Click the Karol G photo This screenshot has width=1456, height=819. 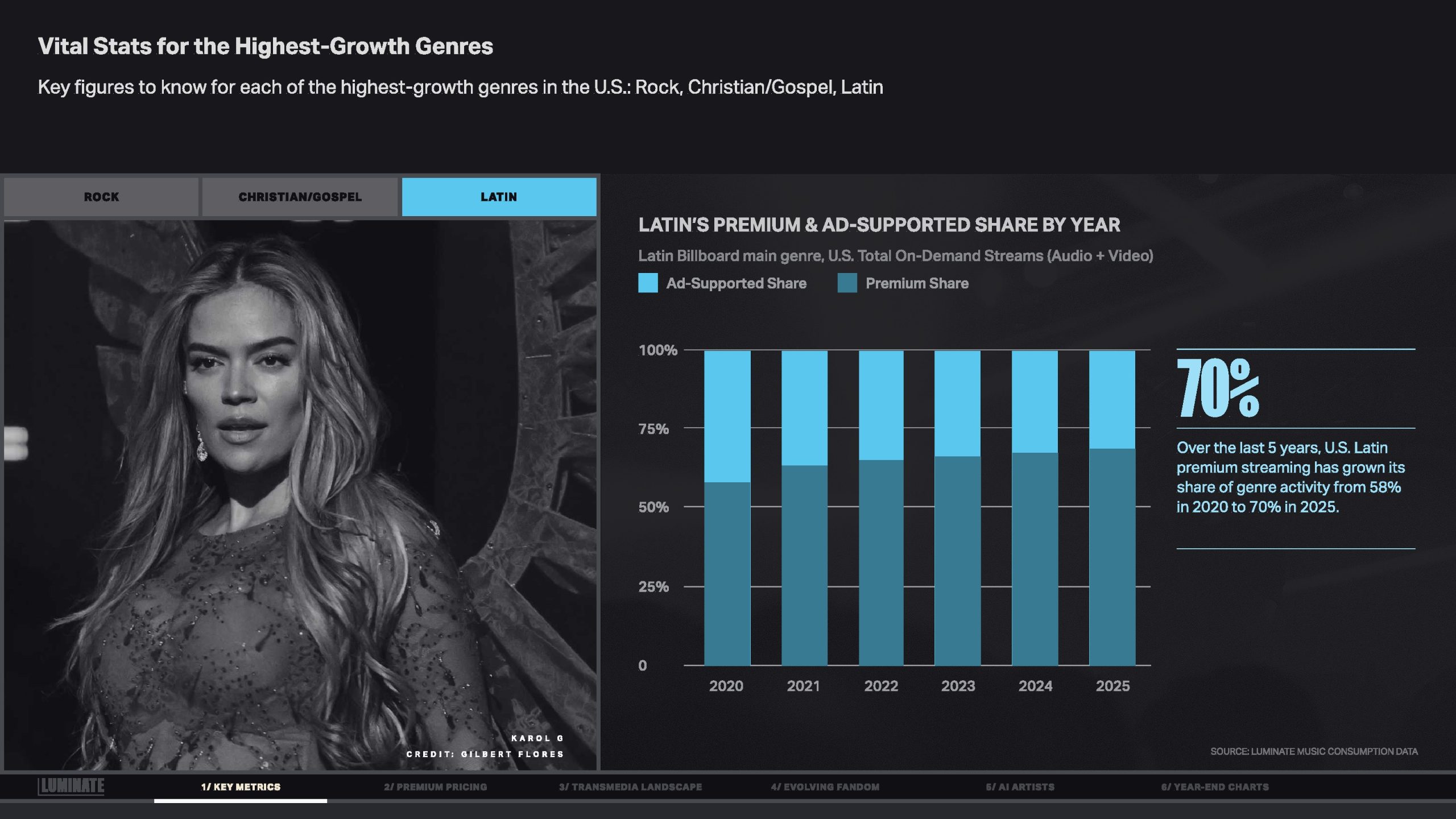[300, 495]
